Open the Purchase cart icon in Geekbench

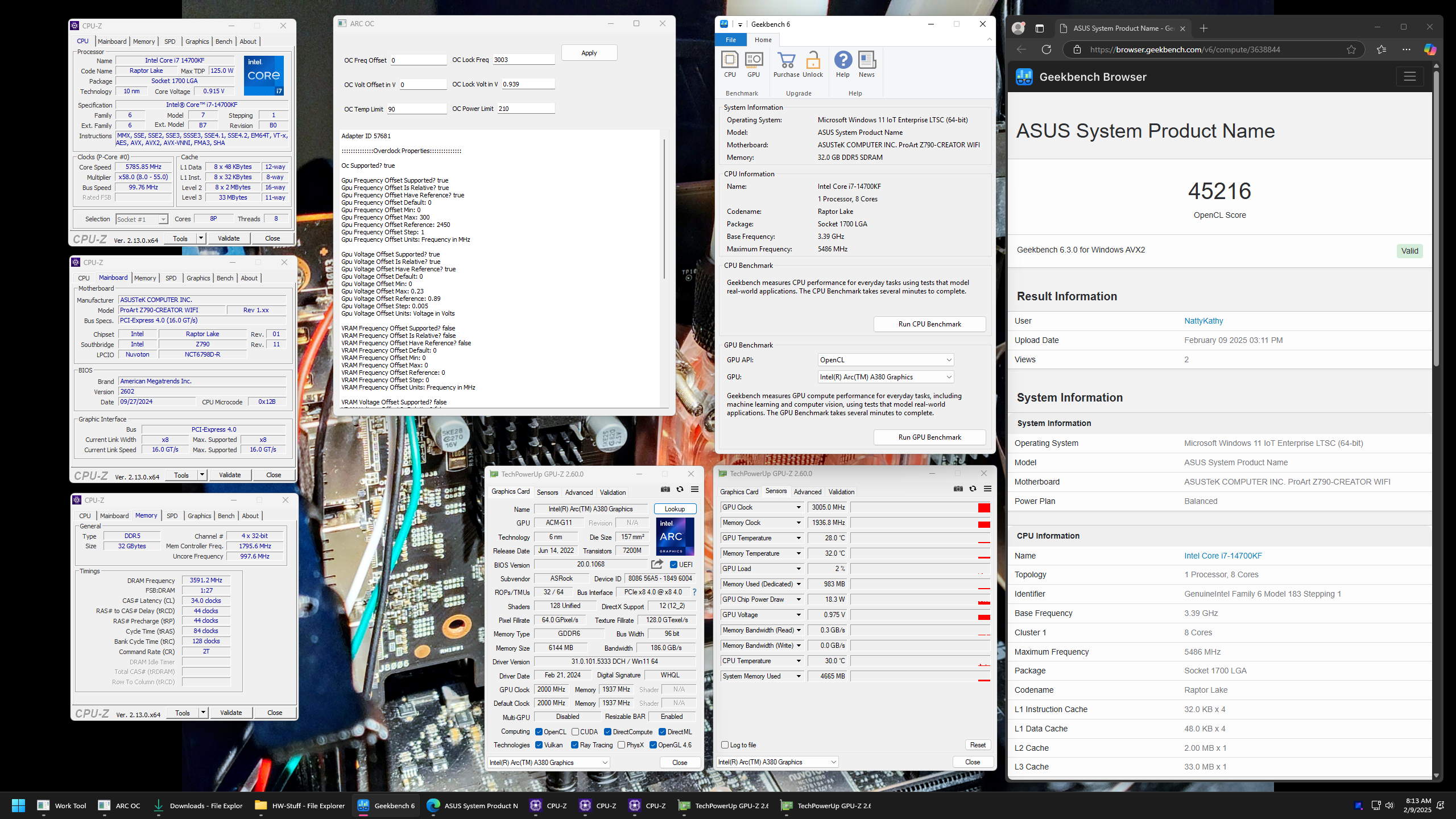click(787, 64)
